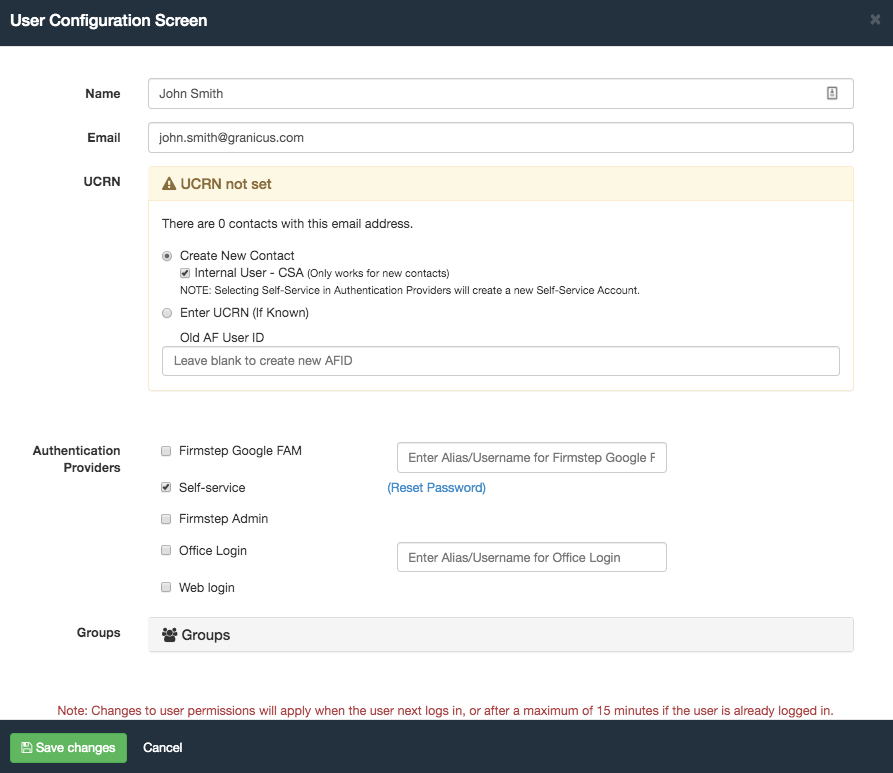
Task: Click the contact icon inside the Name field
Action: (x=832, y=93)
